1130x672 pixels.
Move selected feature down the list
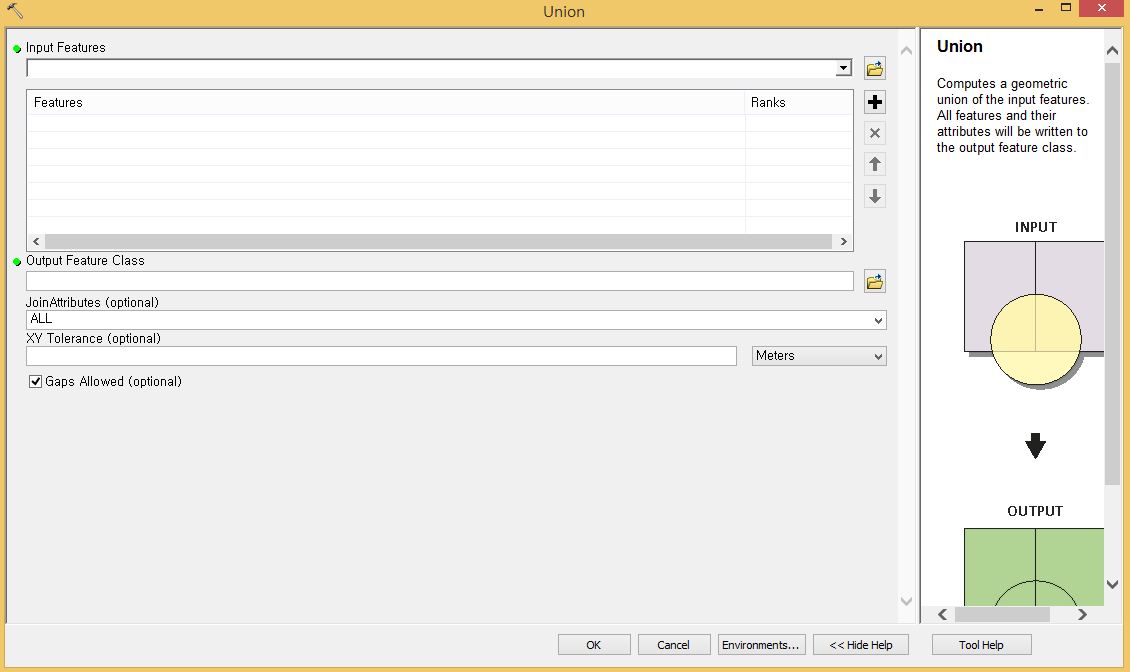tap(874, 196)
